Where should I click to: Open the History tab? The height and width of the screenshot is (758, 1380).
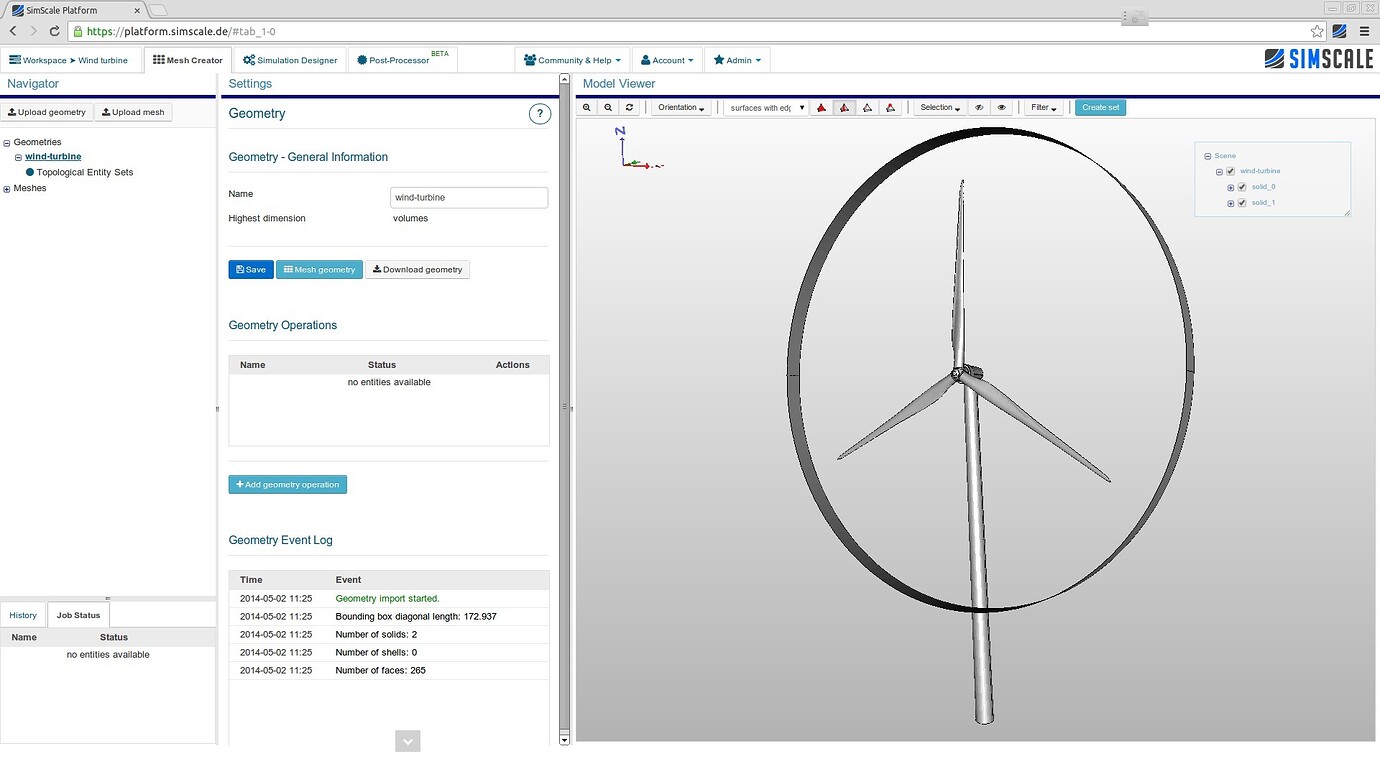pos(23,615)
